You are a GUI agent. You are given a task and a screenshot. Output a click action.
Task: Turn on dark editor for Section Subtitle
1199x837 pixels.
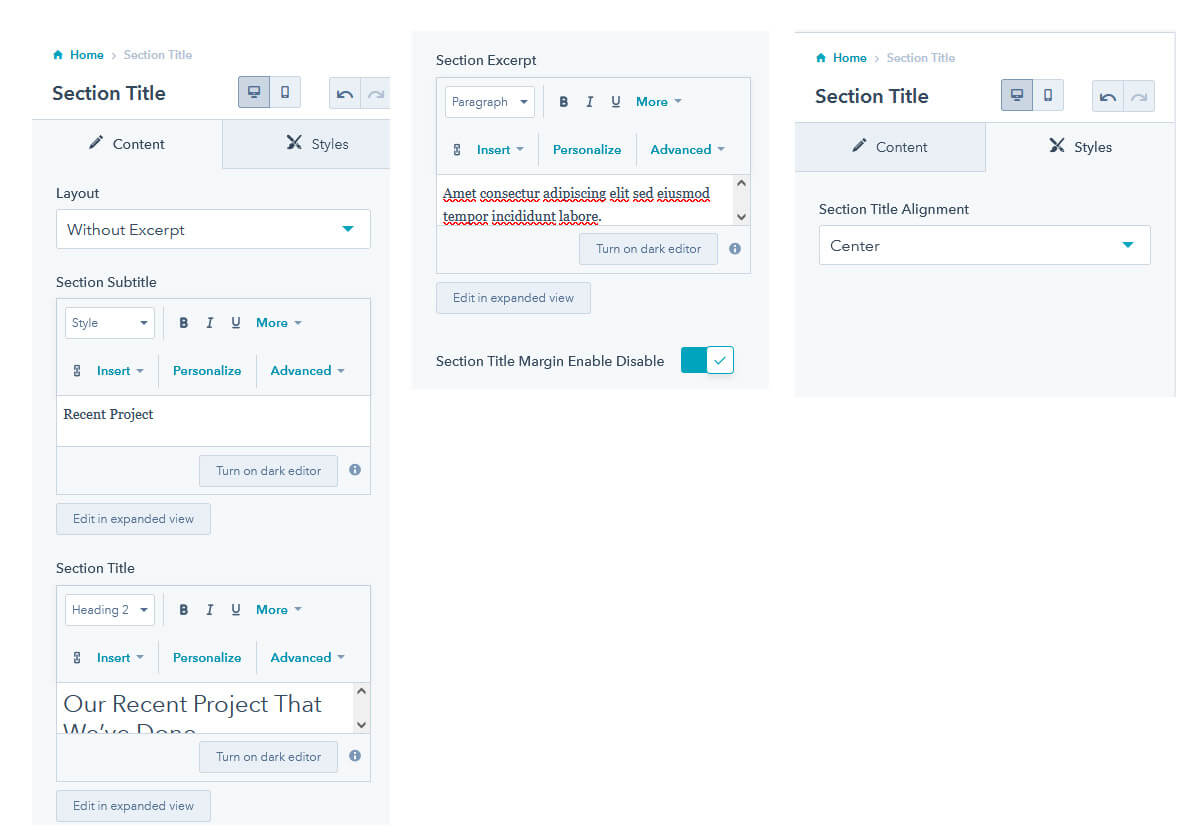pyautogui.click(x=268, y=471)
